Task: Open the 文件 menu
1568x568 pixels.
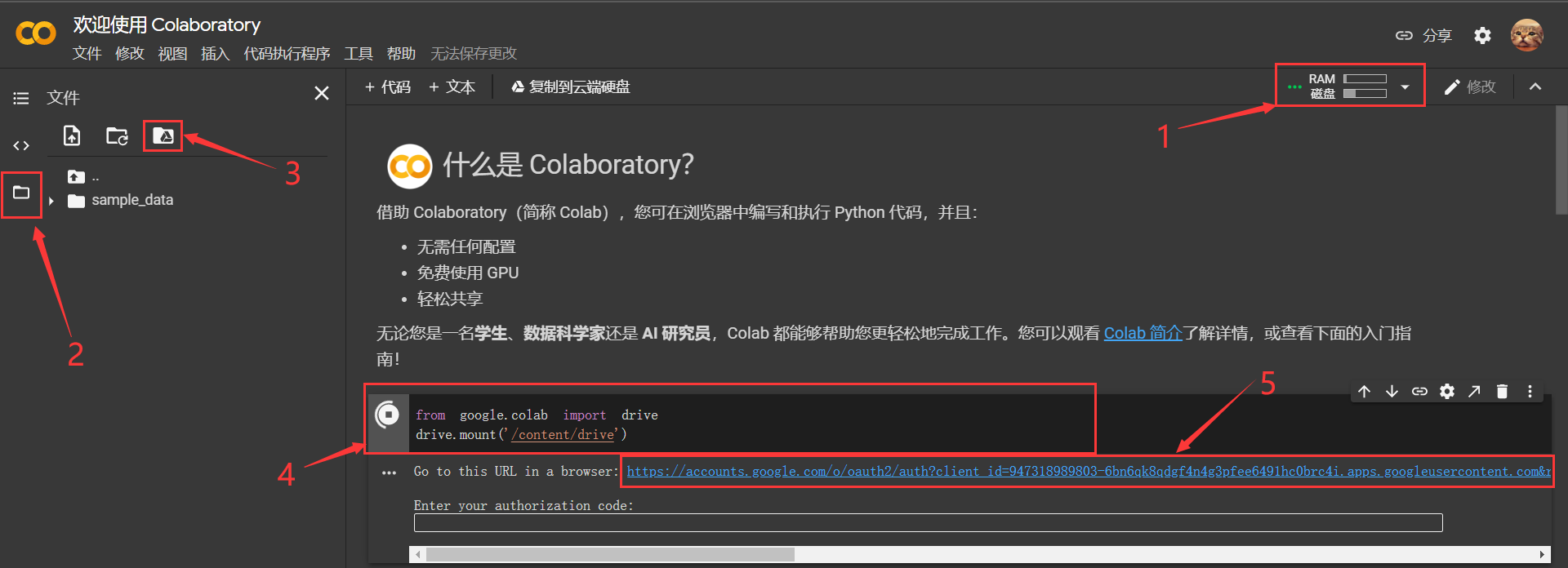Action: click(87, 54)
